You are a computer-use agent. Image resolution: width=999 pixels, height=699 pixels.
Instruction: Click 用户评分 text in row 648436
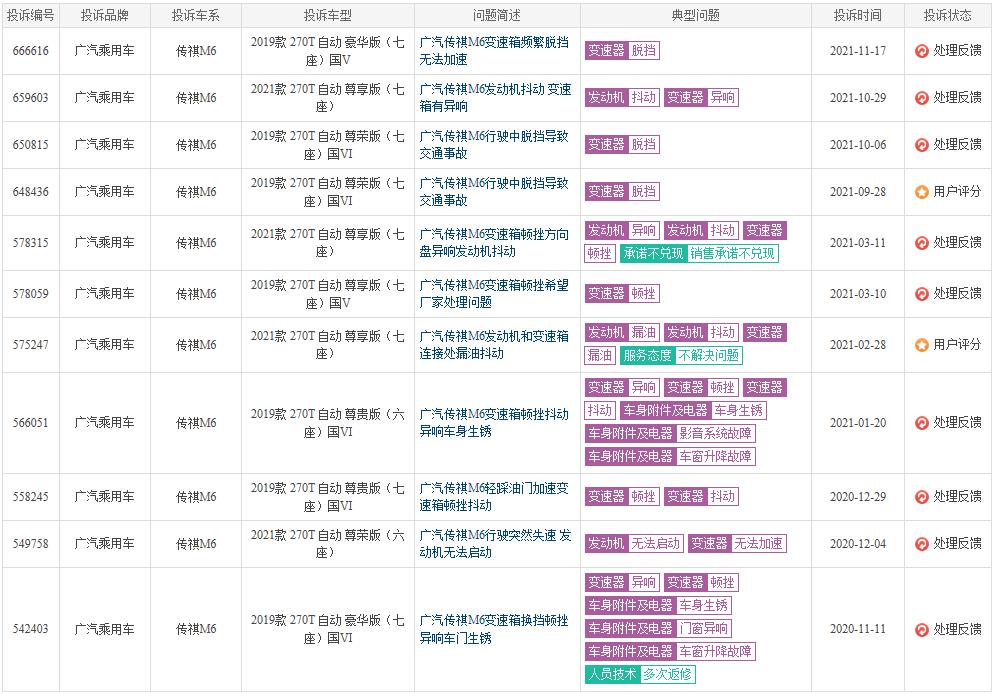(x=957, y=192)
